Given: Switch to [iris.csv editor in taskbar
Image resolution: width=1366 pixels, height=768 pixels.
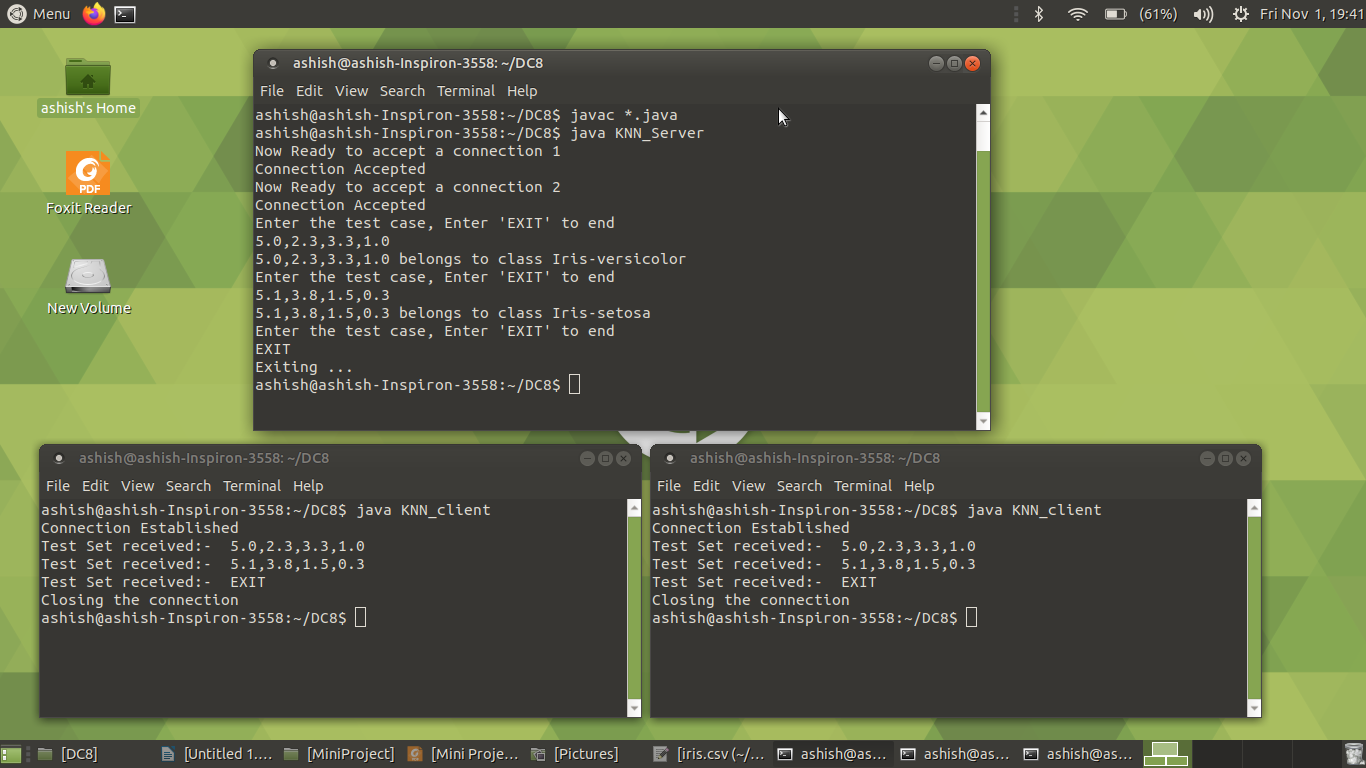Looking at the screenshot, I should coord(709,754).
